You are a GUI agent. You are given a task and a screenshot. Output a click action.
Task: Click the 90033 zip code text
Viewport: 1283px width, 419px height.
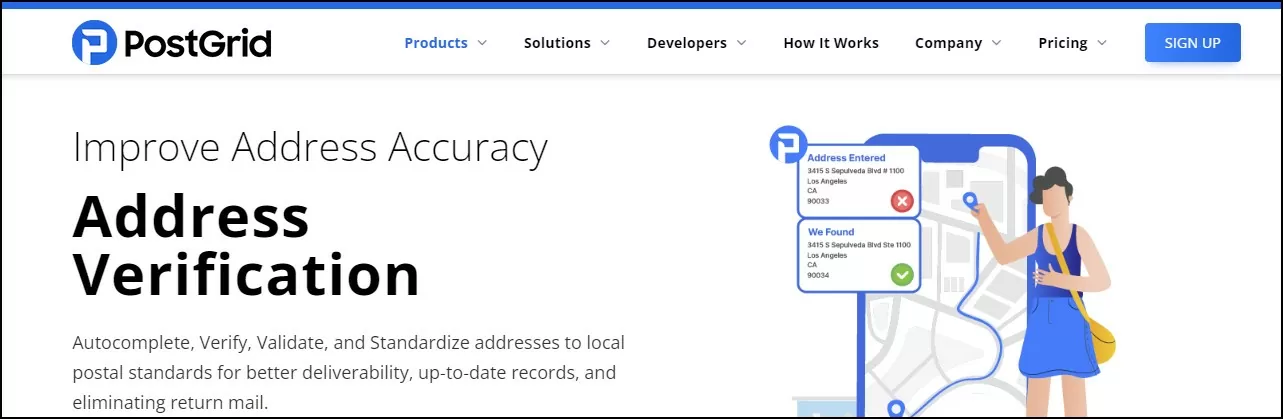pyautogui.click(x=818, y=201)
